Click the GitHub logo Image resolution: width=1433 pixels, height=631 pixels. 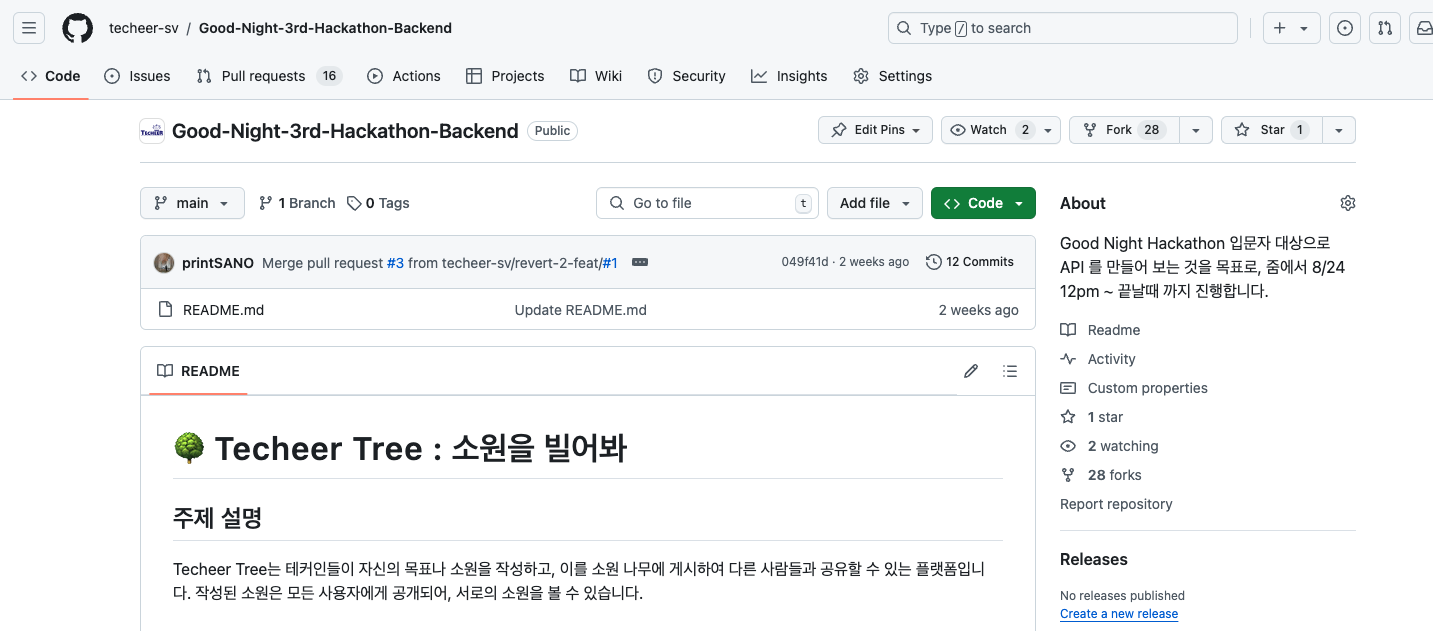click(77, 28)
